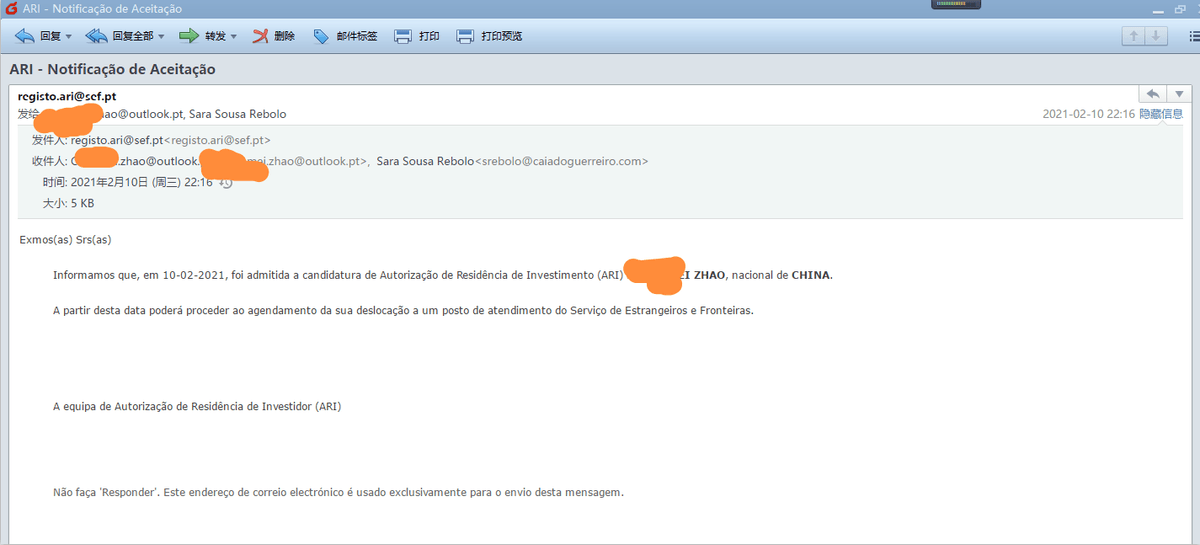Image resolution: width=1200 pixels, height=545 pixels.
Task: Click the Reply All (回复全部) icon
Action: [97, 36]
